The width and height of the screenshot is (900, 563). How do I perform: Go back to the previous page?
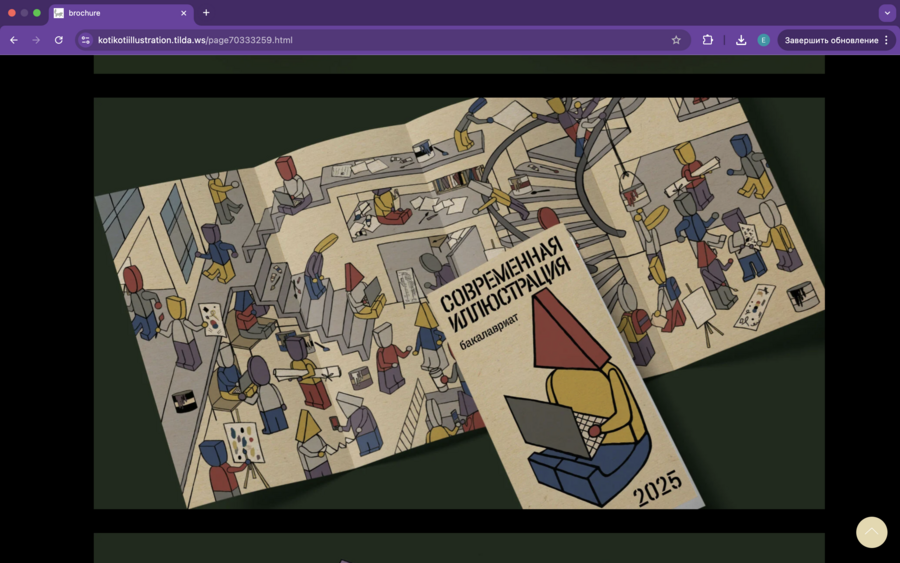coord(14,40)
